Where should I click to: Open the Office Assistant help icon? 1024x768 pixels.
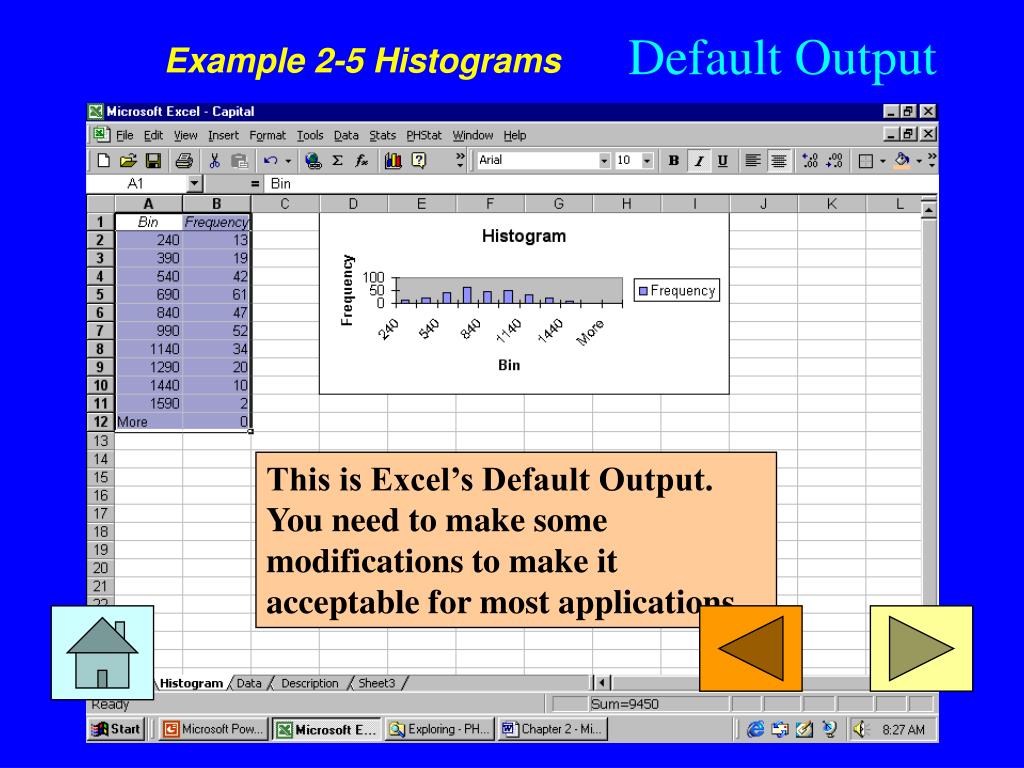coord(419,160)
